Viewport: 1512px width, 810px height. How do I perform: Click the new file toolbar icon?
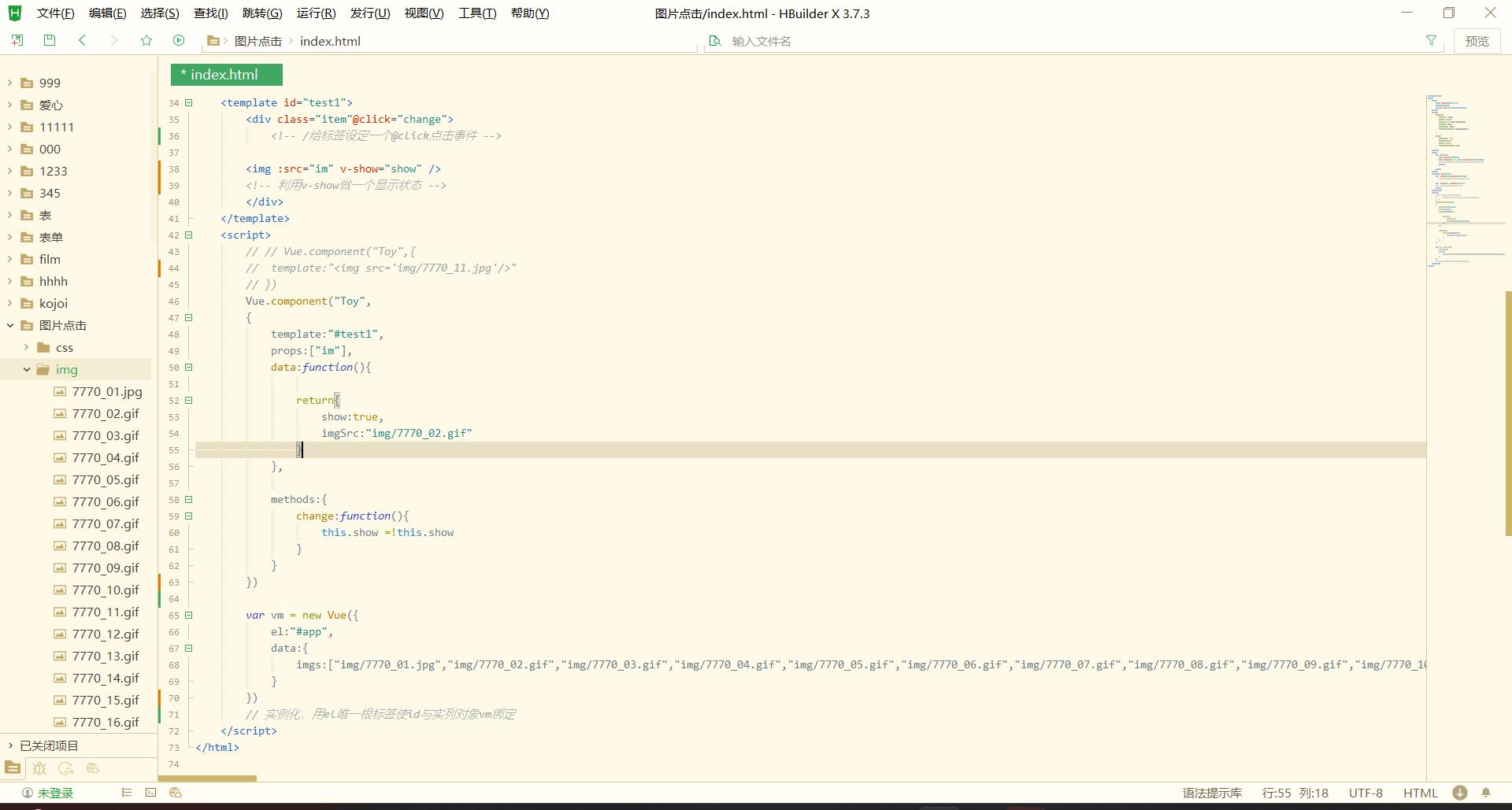[x=17, y=40]
